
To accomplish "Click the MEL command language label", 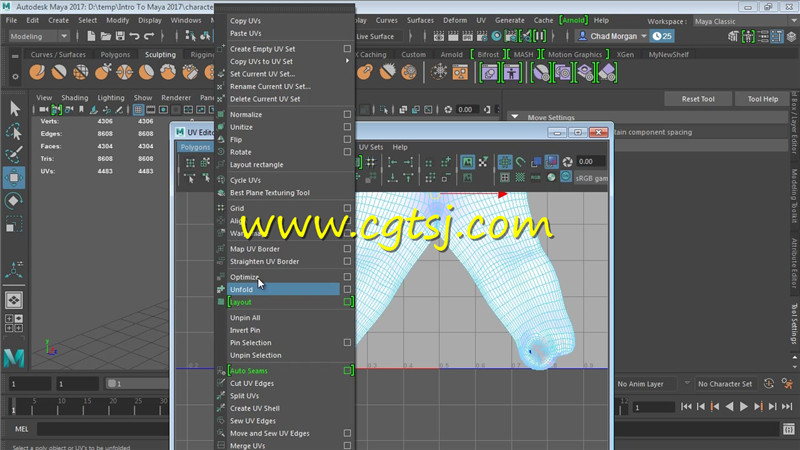I will (x=21, y=429).
